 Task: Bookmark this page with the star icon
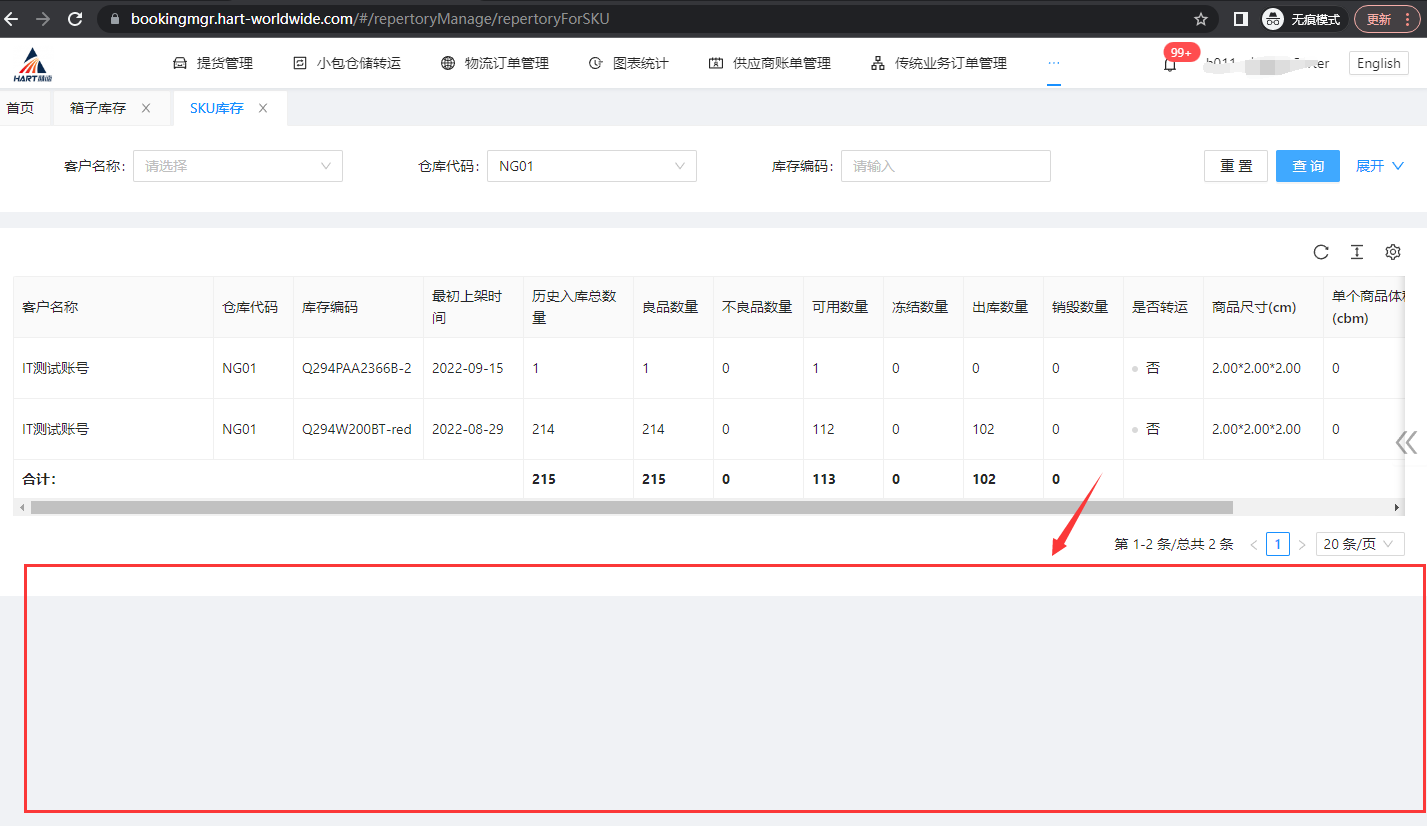click(x=1200, y=19)
